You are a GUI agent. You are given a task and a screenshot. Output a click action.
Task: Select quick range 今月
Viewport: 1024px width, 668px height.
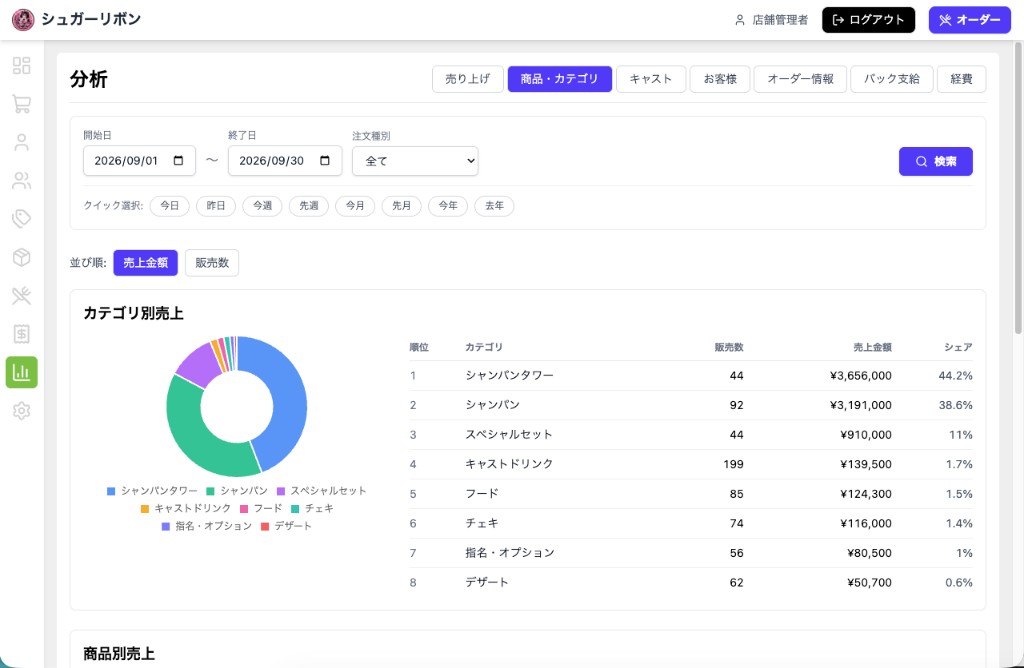coord(355,206)
